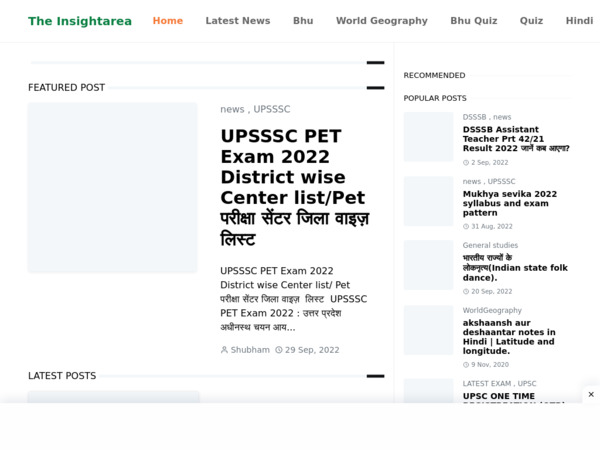Go to the Home menu item

coord(168,21)
